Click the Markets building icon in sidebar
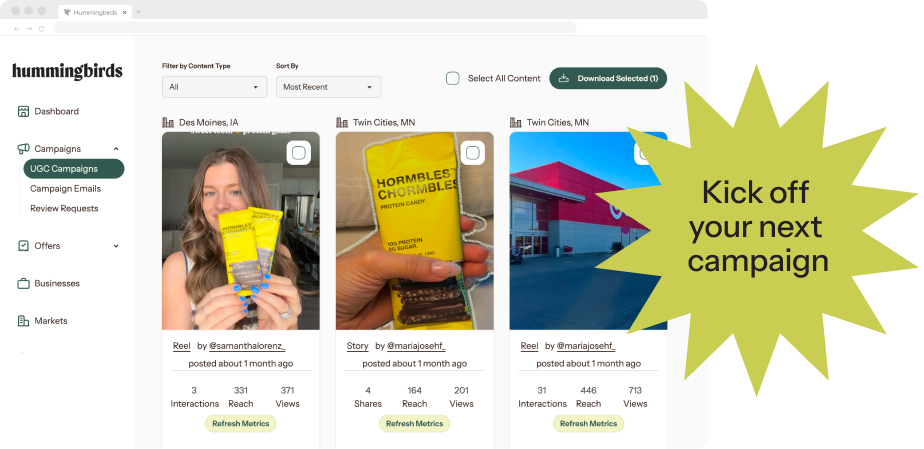Viewport: 924px width, 449px height. [x=23, y=321]
